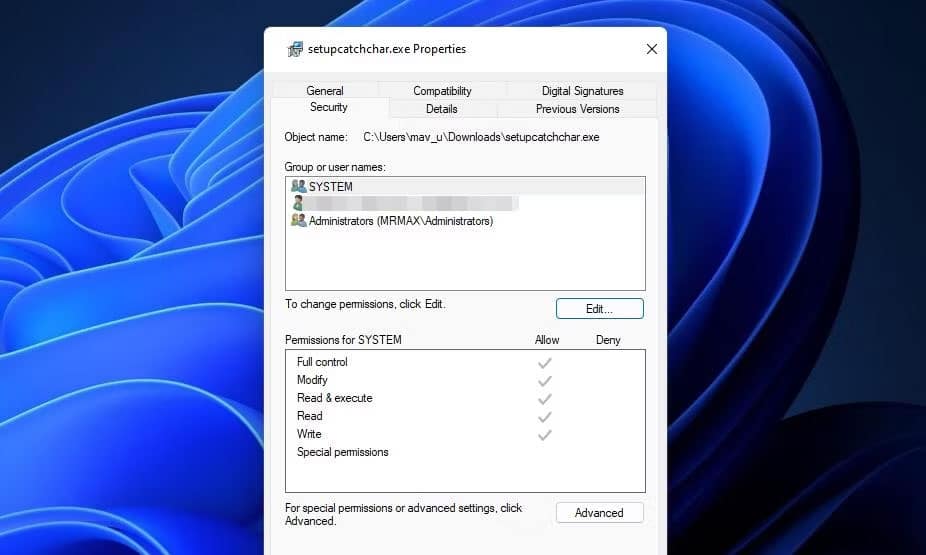Close the Properties dialog

pyautogui.click(x=651, y=49)
